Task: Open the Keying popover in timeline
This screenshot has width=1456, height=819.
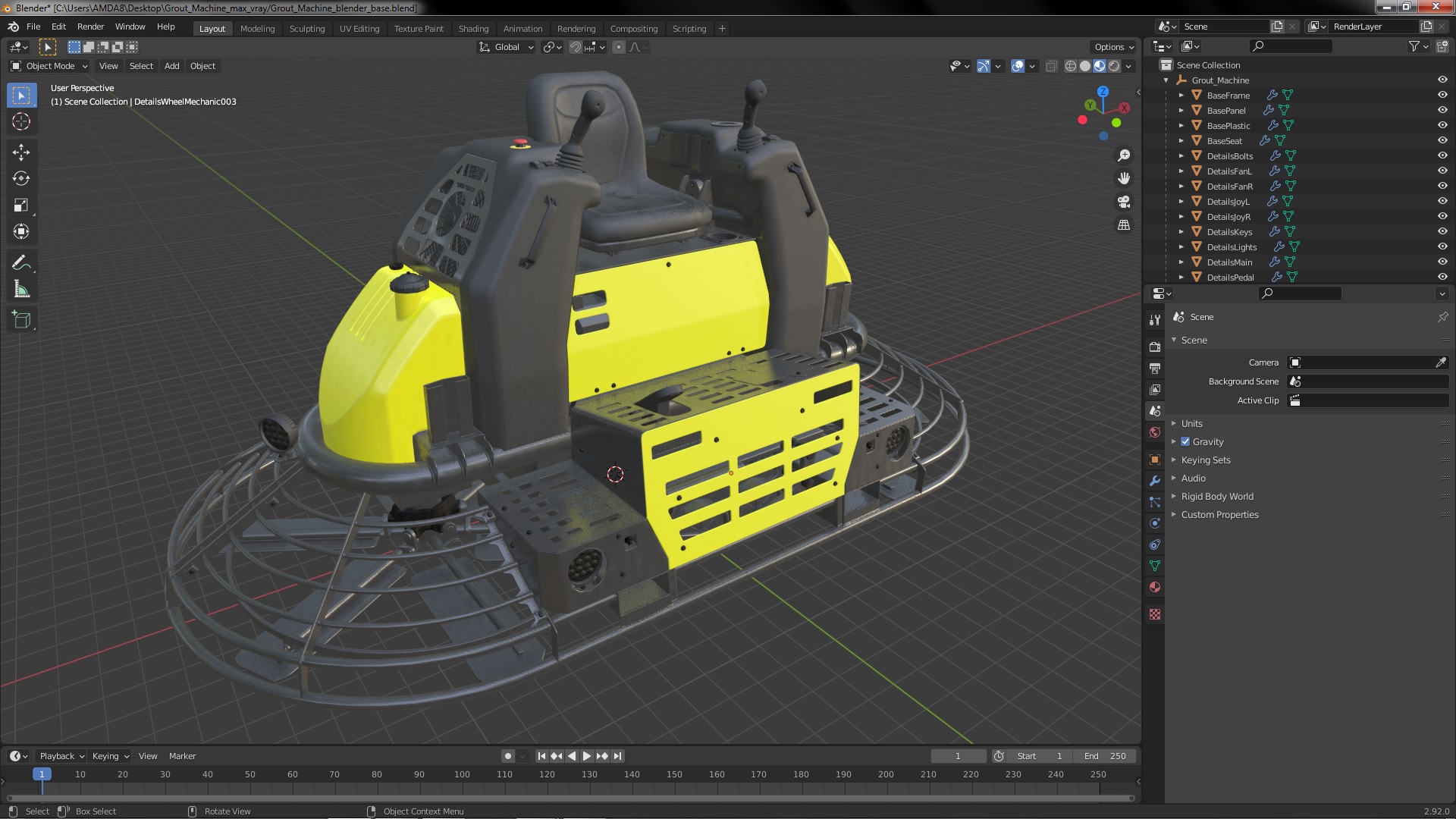Action: pos(111,756)
